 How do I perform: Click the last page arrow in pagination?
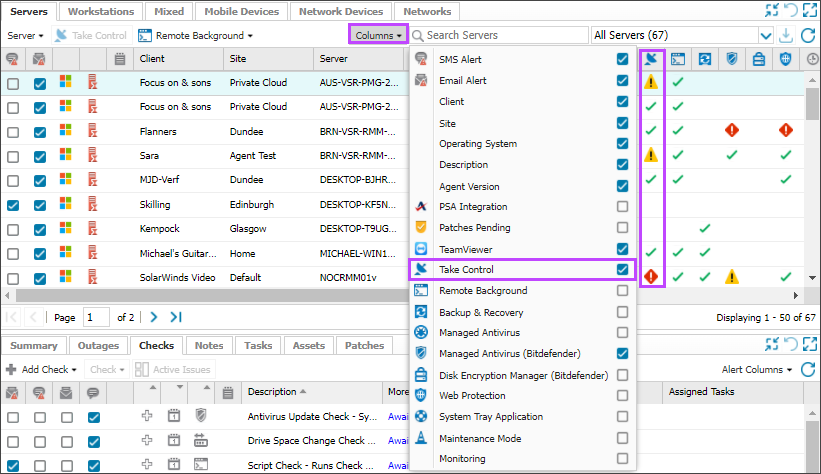coord(176,317)
